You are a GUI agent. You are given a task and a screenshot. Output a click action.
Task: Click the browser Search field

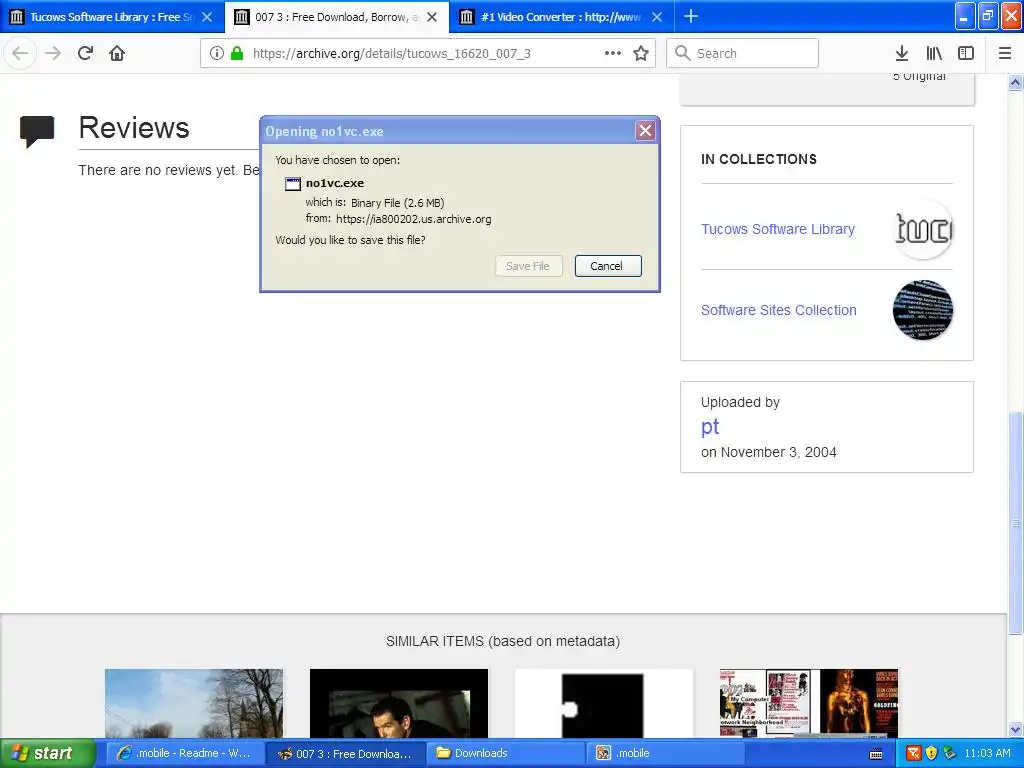click(x=742, y=54)
